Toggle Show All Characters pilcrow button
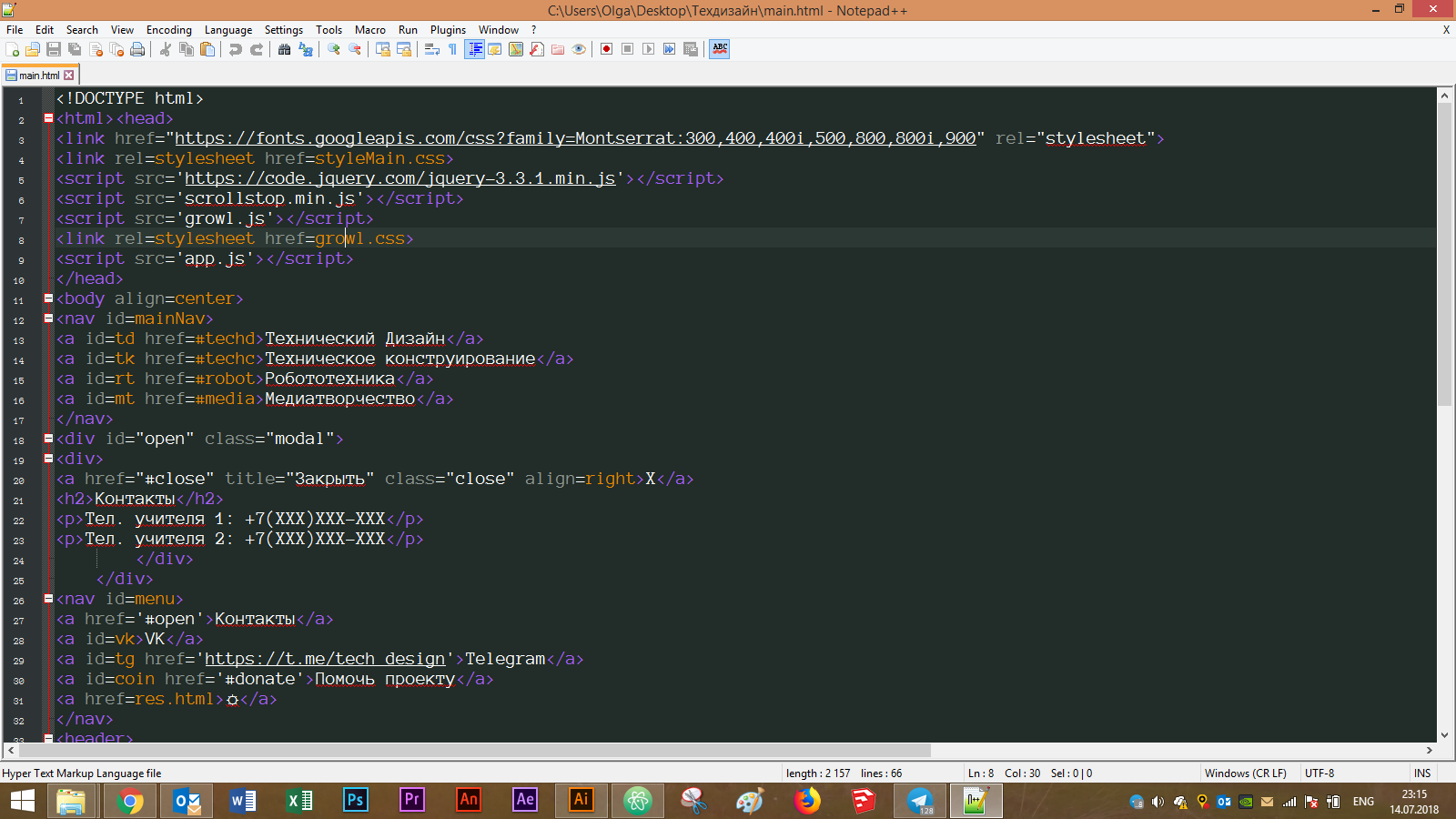The image size is (1456, 819). point(453,49)
